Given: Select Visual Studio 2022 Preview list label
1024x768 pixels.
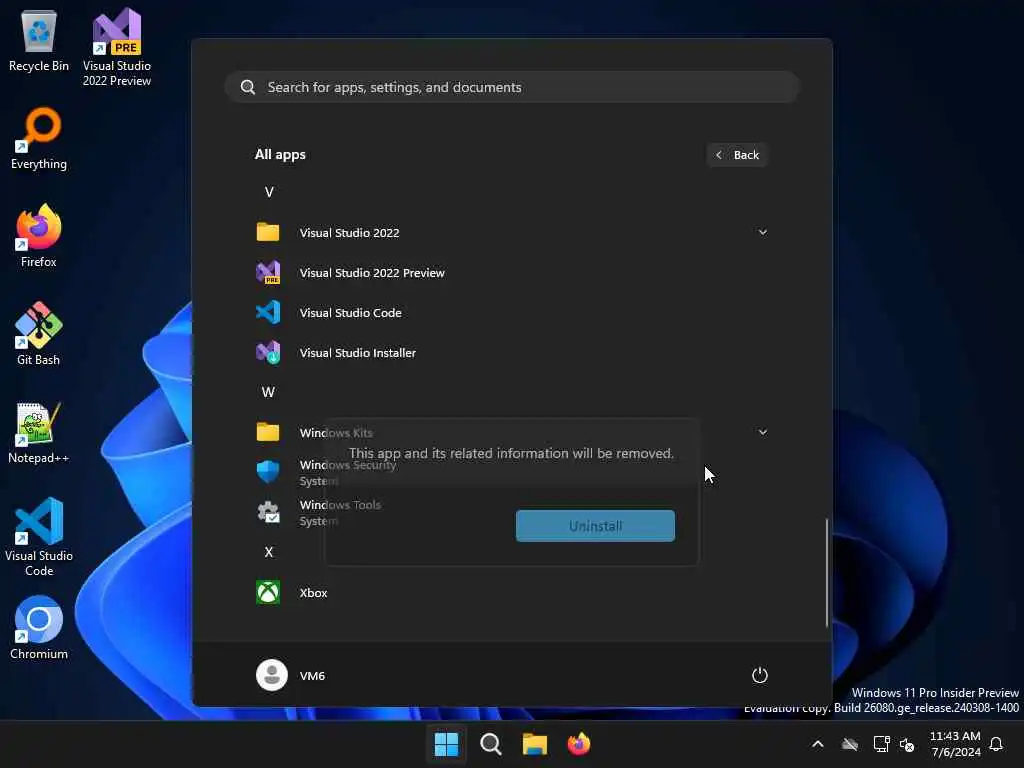Looking at the screenshot, I should coord(372,272).
